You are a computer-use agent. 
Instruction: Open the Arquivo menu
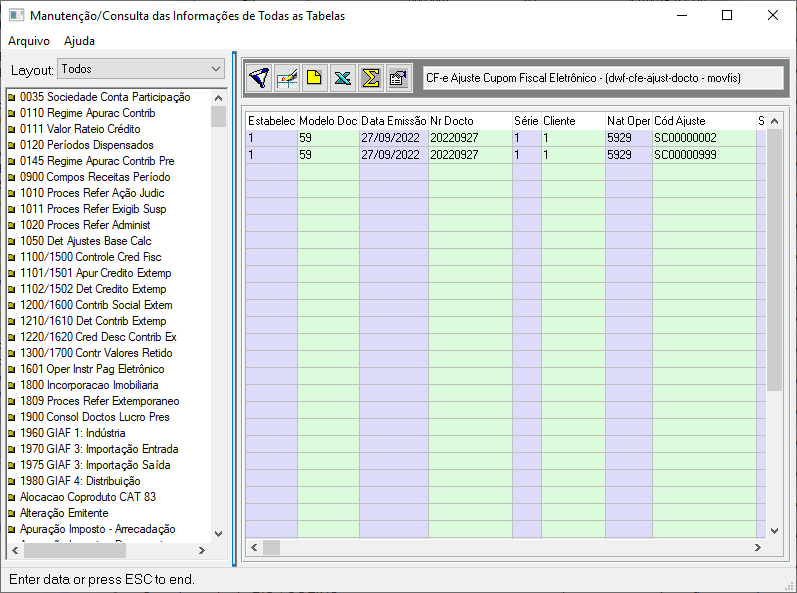[x=29, y=41]
